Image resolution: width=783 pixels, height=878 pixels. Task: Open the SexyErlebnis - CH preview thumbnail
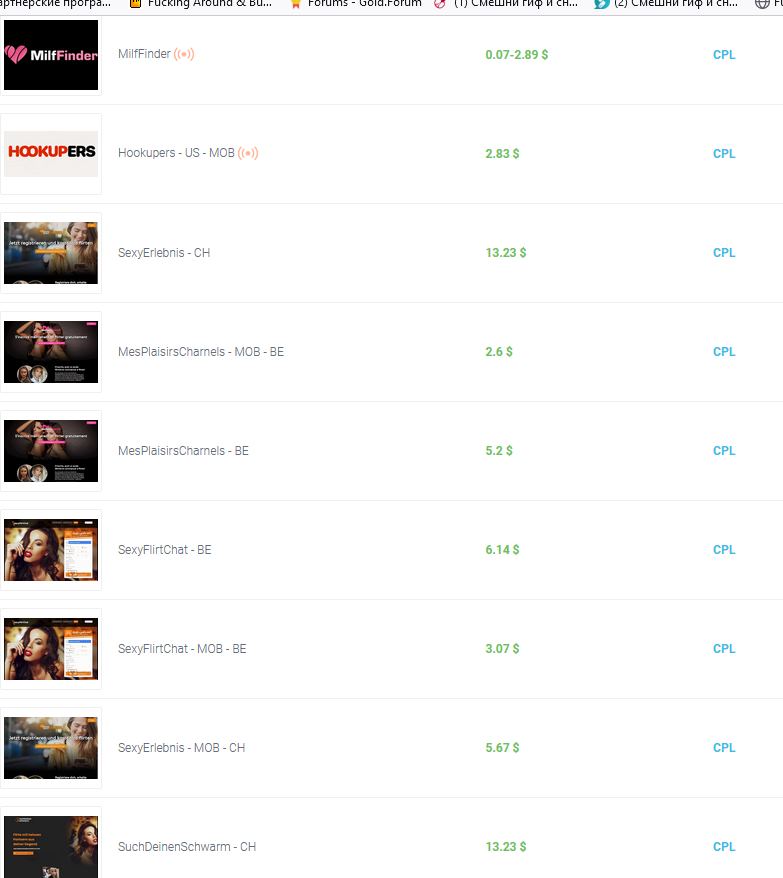pyautogui.click(x=51, y=253)
